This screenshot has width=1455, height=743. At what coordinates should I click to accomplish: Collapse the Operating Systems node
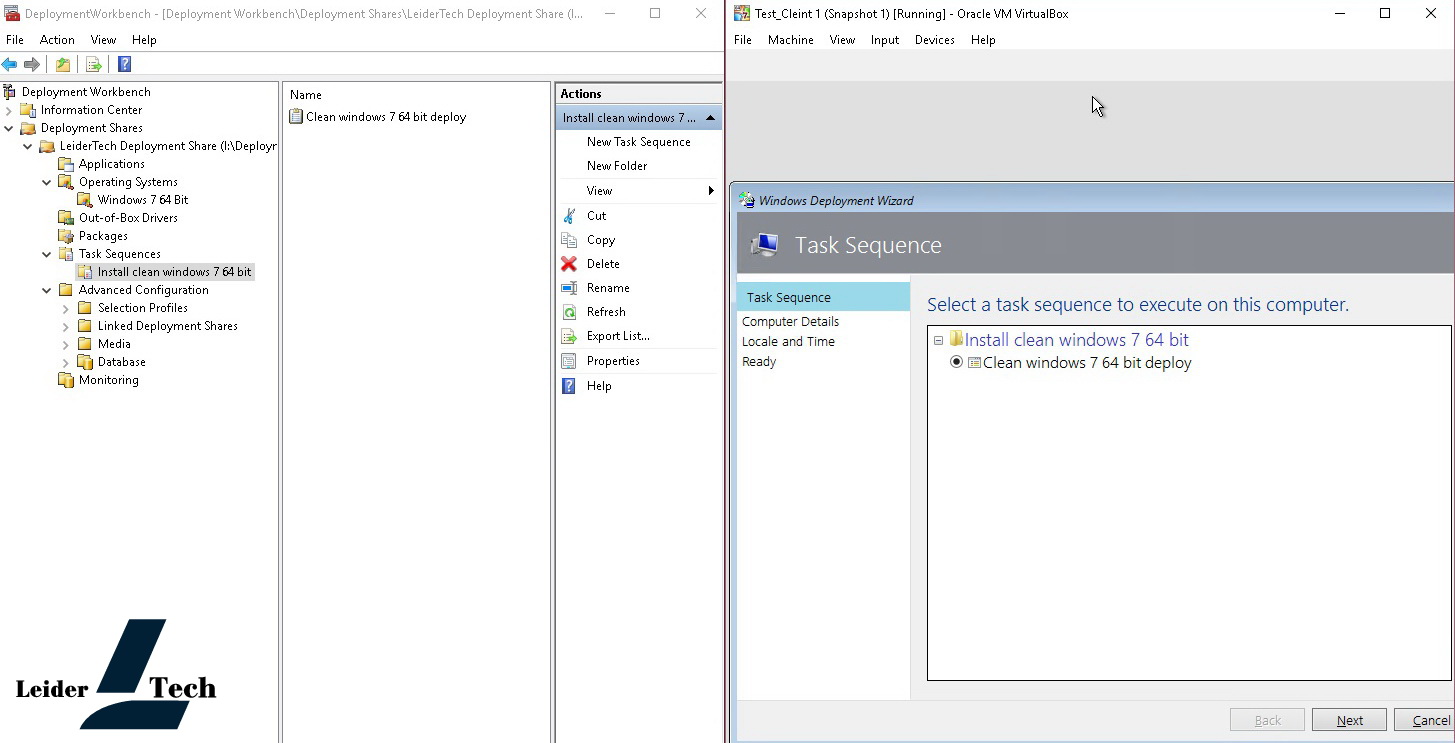47,182
